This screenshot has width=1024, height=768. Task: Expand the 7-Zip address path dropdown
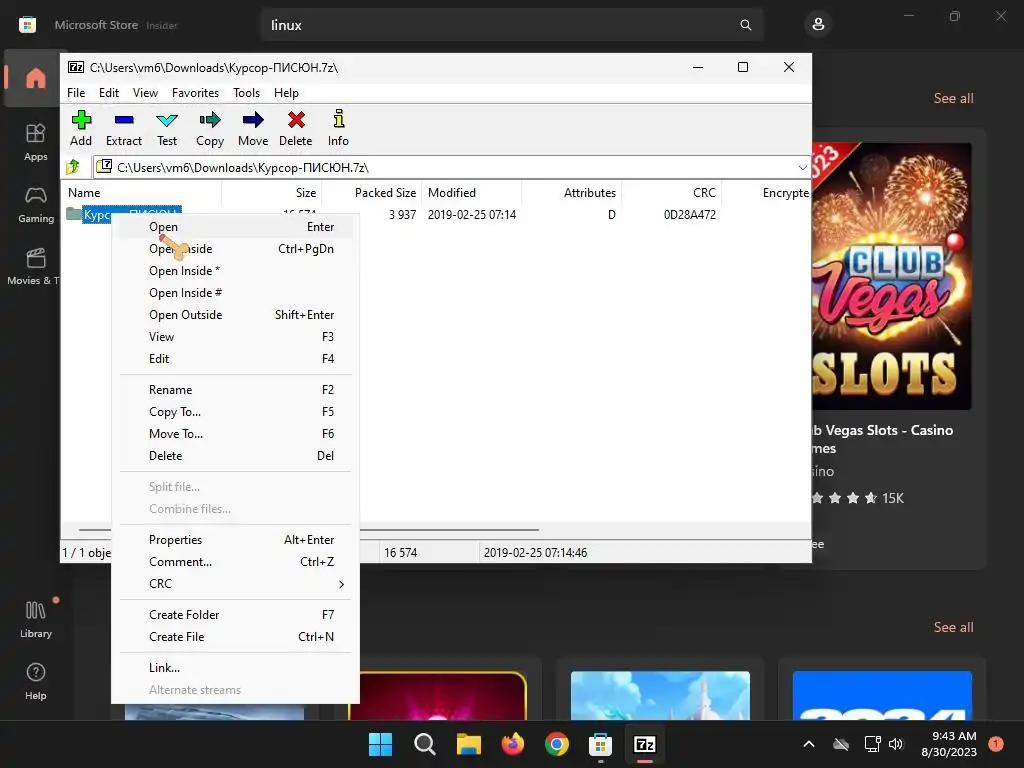click(803, 167)
